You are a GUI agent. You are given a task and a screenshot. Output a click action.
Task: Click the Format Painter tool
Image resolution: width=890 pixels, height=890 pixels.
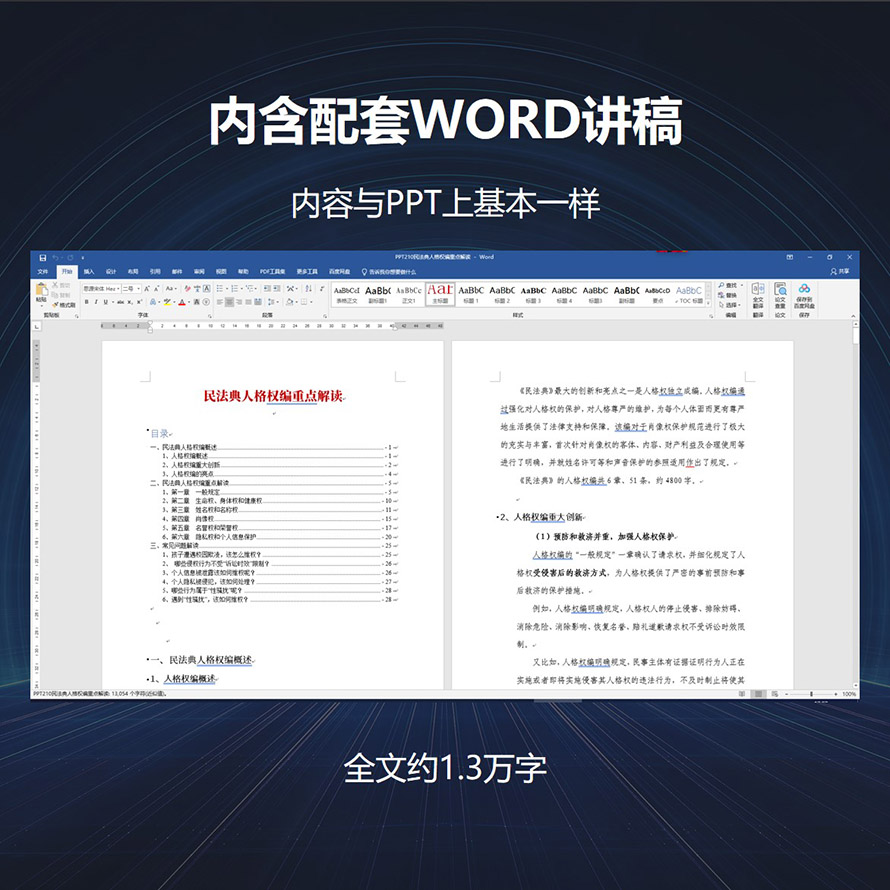click(64, 305)
